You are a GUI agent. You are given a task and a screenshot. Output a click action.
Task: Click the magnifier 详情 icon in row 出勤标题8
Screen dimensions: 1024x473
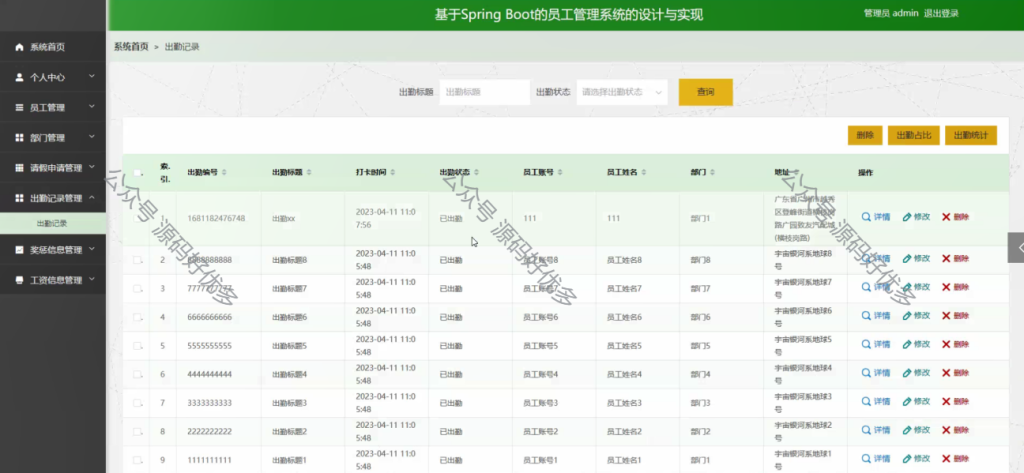point(867,259)
